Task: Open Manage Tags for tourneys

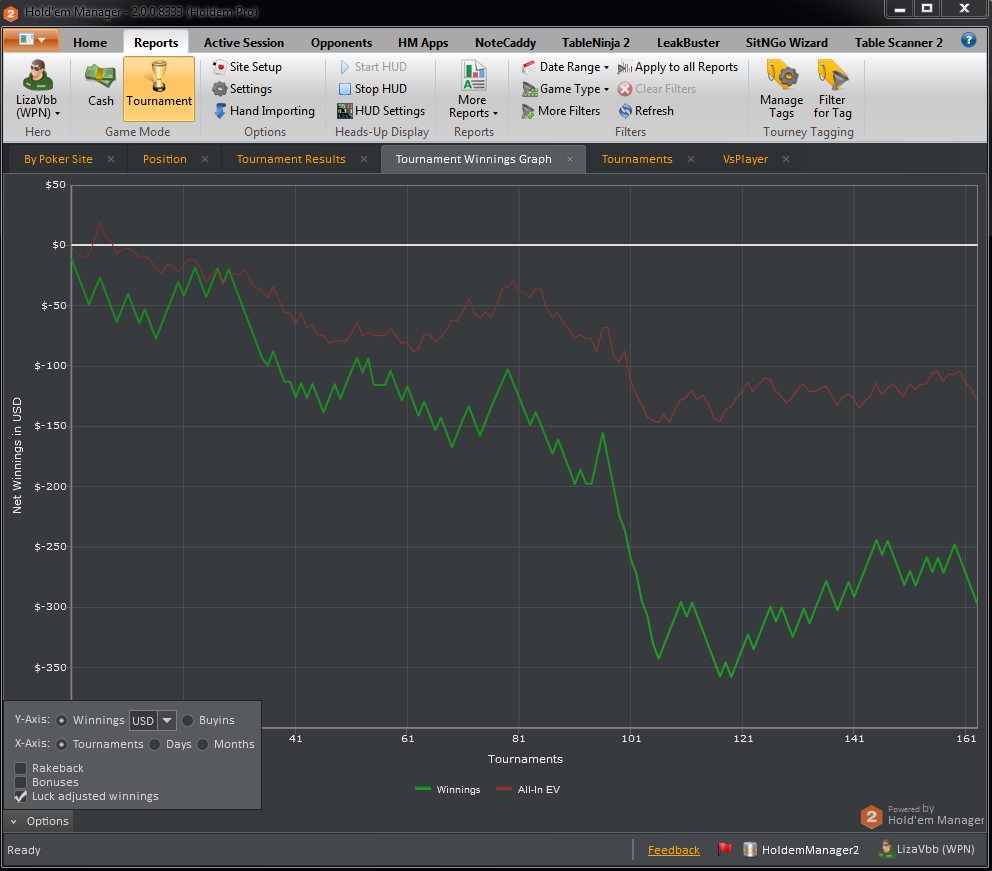Action: [781, 89]
